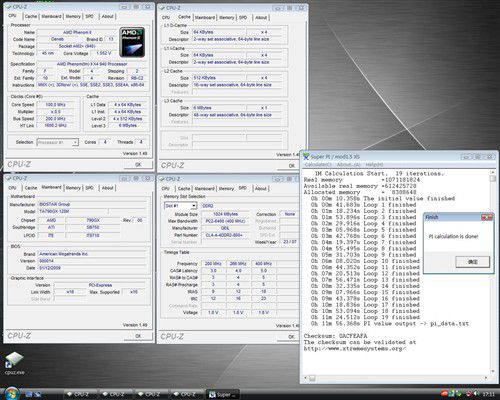
Task: Click the Super PI taskbar button
Action: click(222, 395)
